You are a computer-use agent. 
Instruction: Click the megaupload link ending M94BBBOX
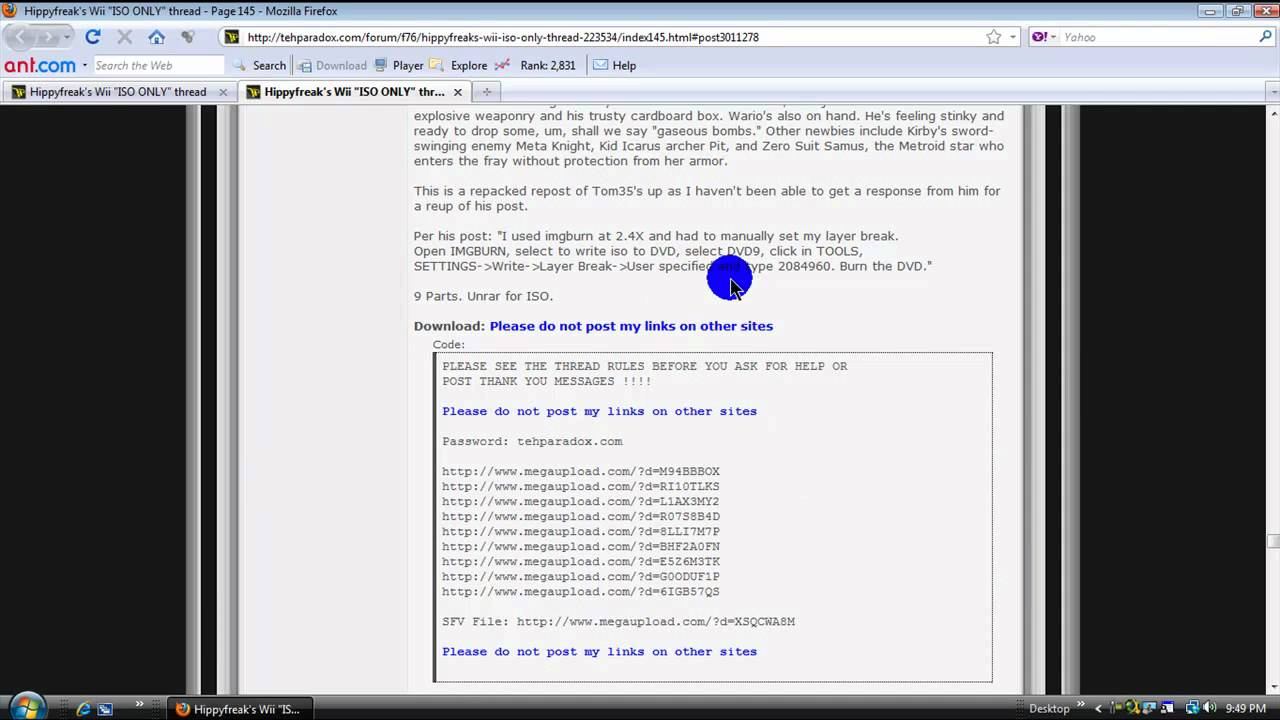tap(581, 471)
